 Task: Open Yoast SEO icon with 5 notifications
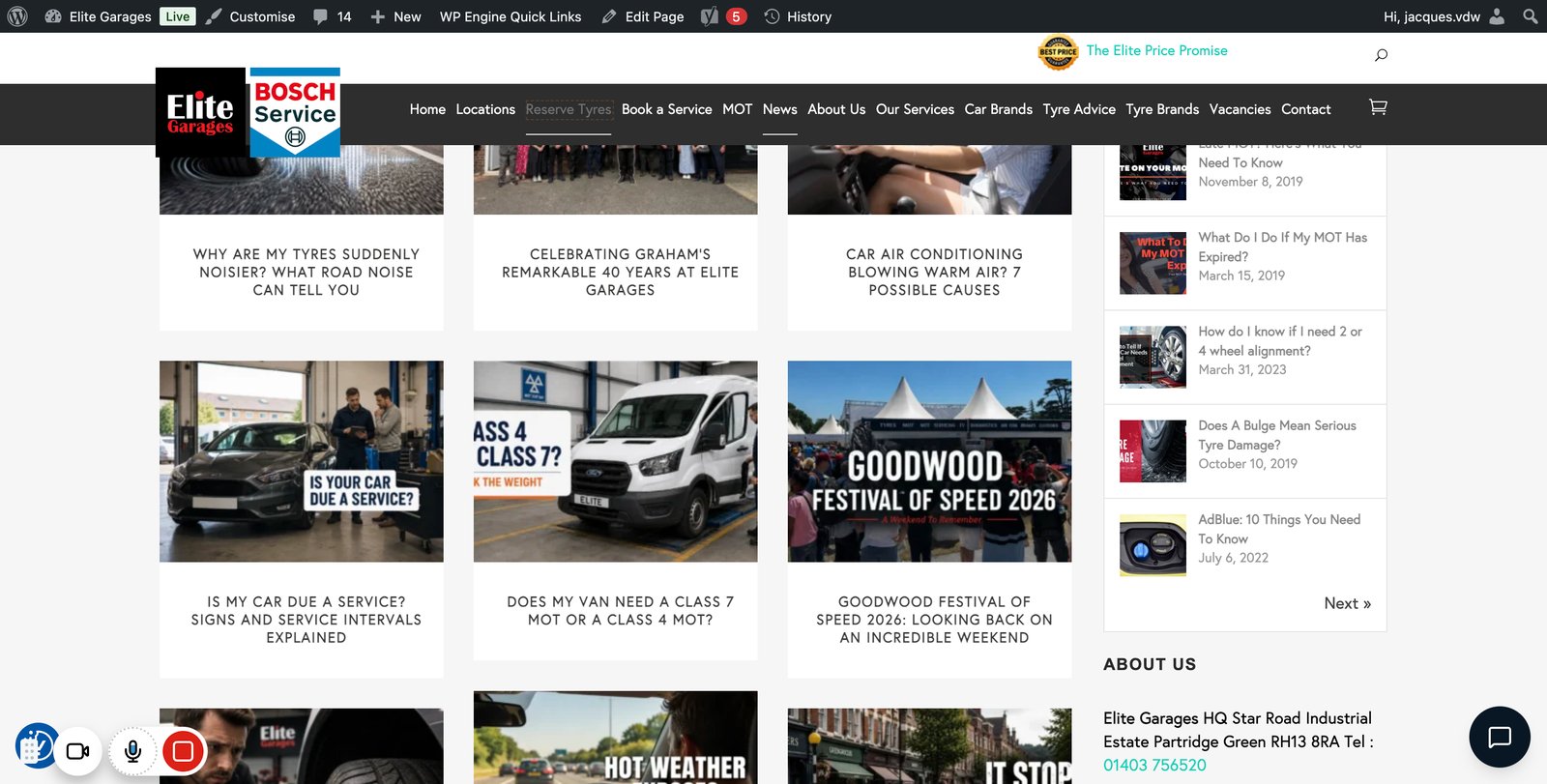723,16
